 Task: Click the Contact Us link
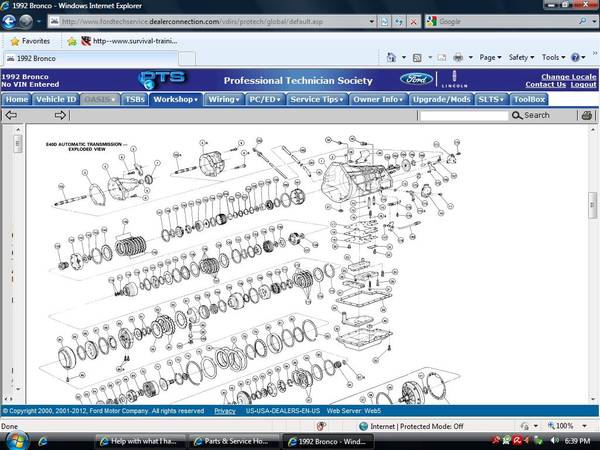click(x=545, y=85)
